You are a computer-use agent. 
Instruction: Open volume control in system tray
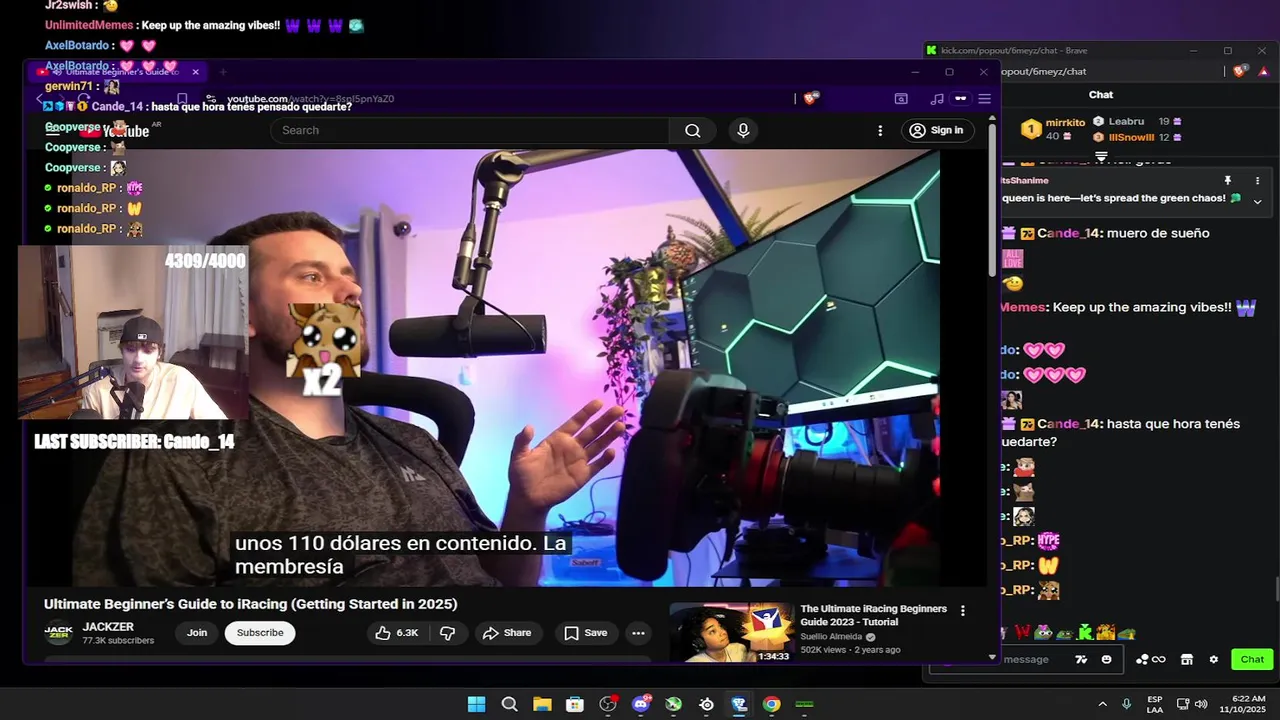point(1201,704)
